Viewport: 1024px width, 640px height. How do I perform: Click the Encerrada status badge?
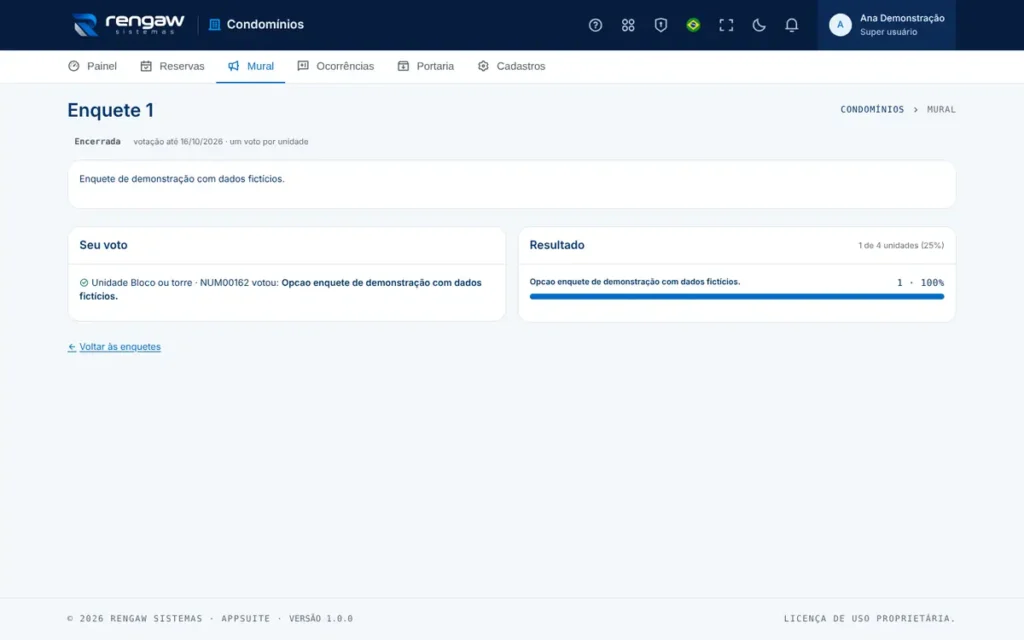tap(97, 142)
